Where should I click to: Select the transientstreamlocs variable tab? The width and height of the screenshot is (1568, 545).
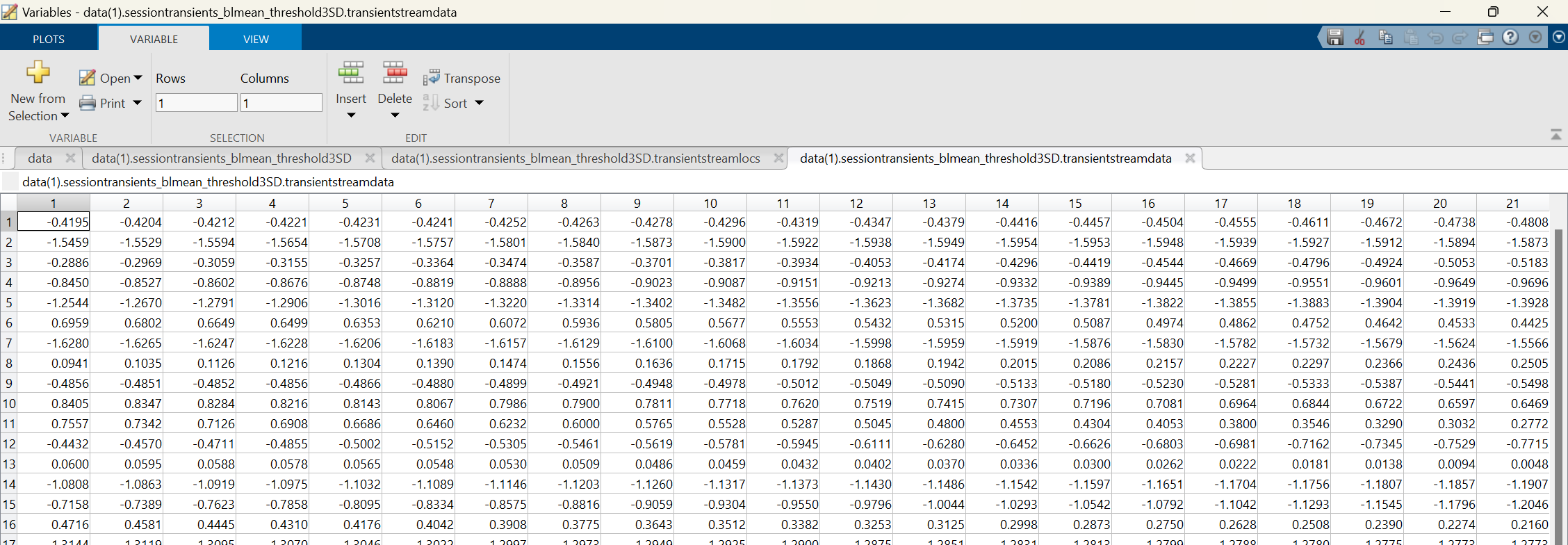pos(575,158)
